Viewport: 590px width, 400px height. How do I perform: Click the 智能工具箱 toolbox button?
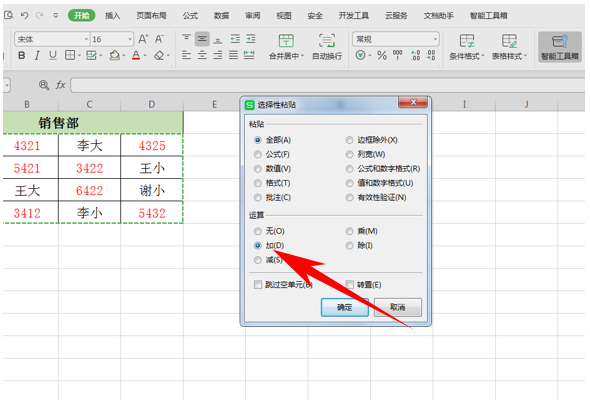pos(560,47)
